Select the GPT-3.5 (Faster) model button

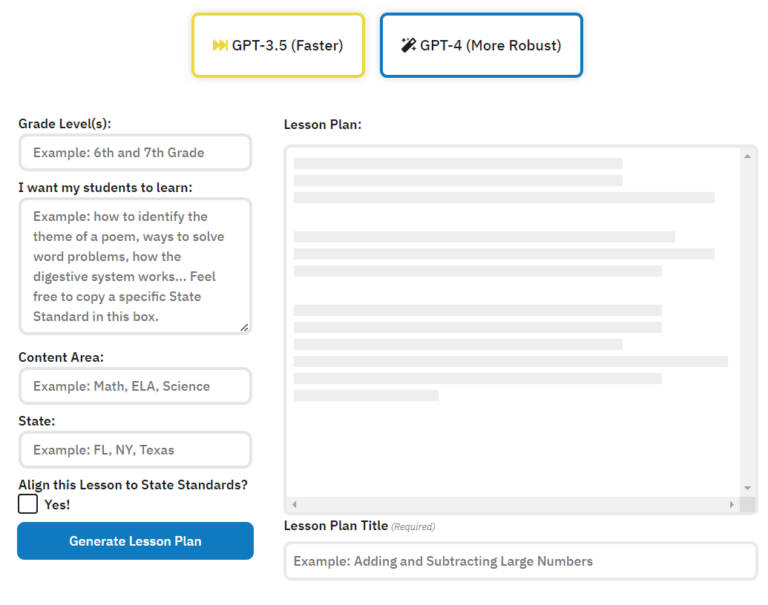pos(278,45)
